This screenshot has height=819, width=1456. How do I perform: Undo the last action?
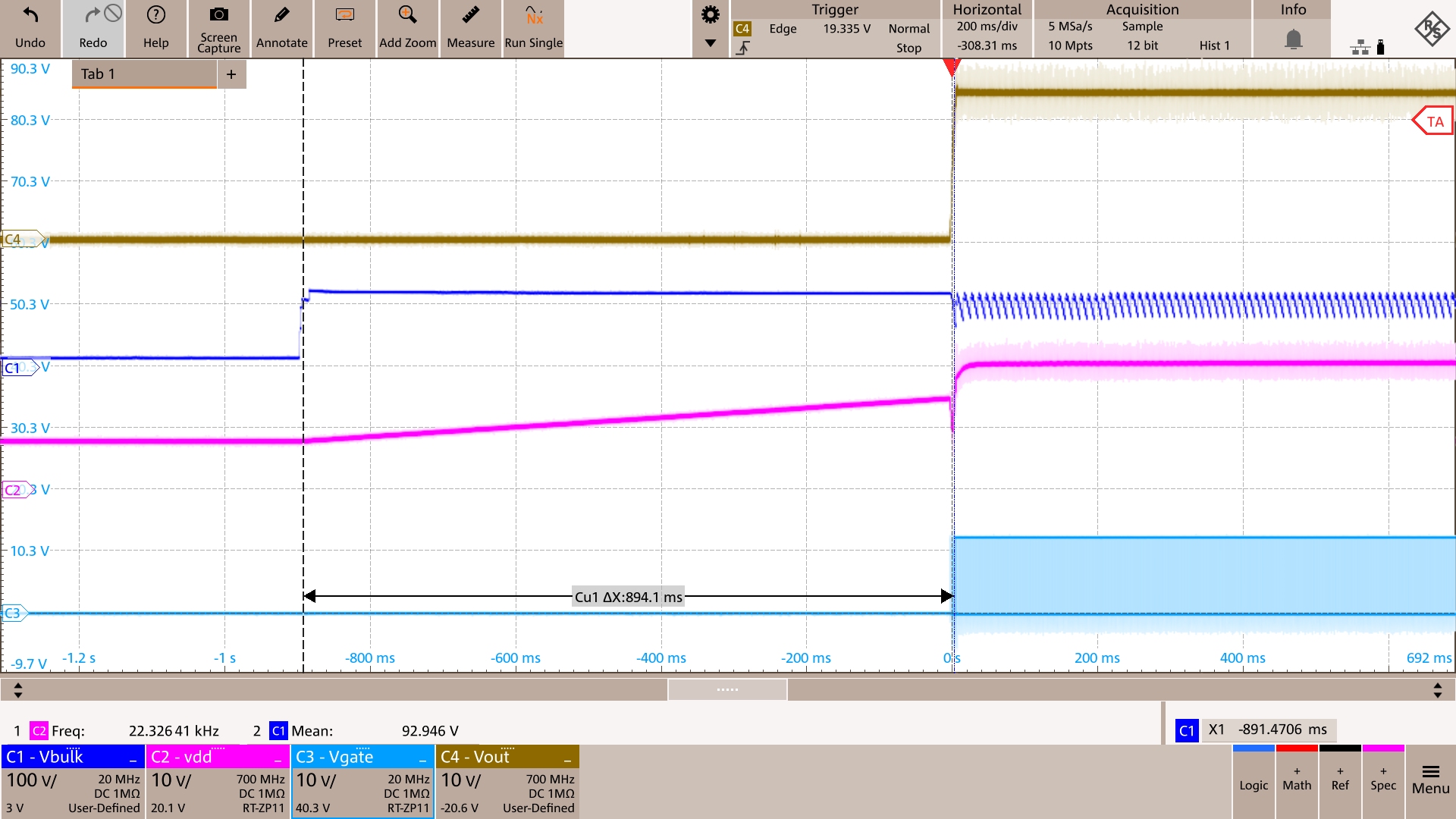pos(30,29)
